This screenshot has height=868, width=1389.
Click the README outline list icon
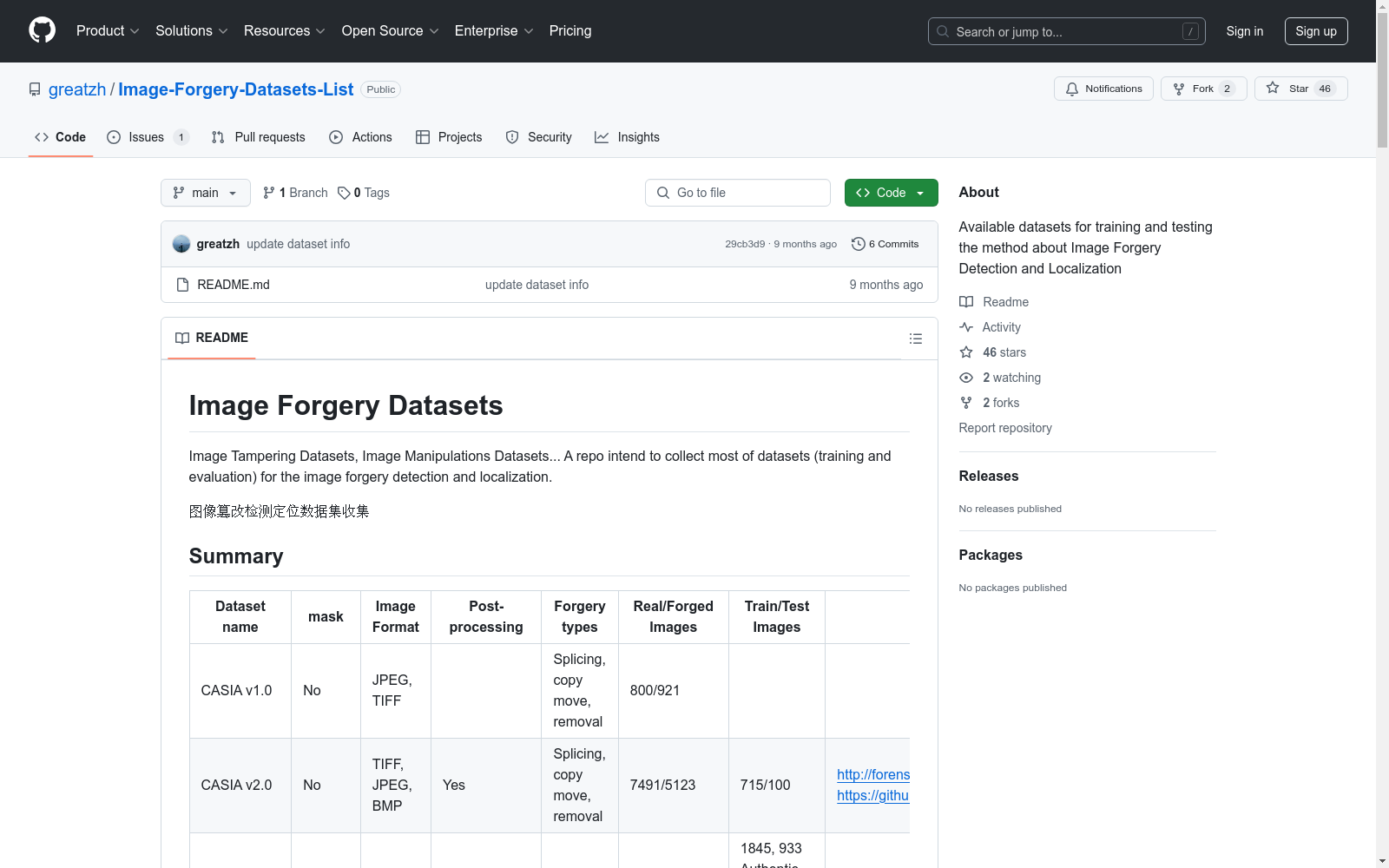916,339
